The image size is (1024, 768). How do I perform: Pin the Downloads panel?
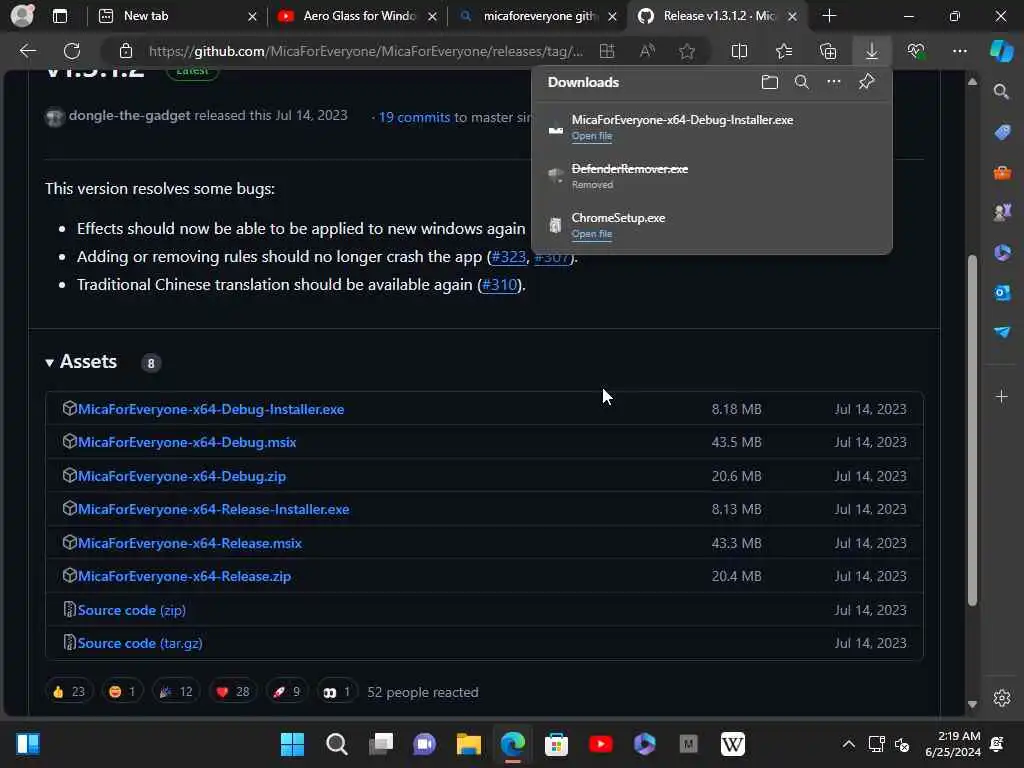[x=867, y=82]
